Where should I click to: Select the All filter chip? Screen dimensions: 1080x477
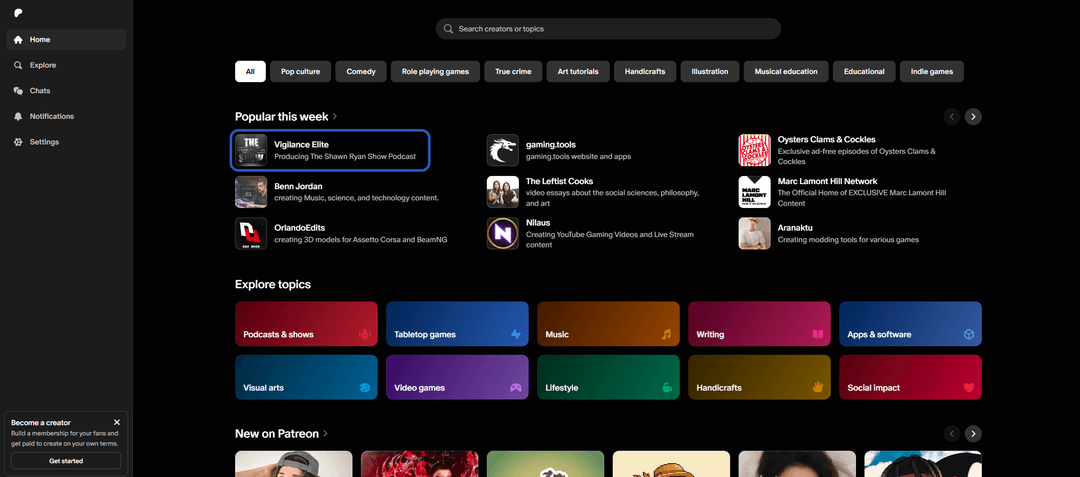[x=250, y=72]
